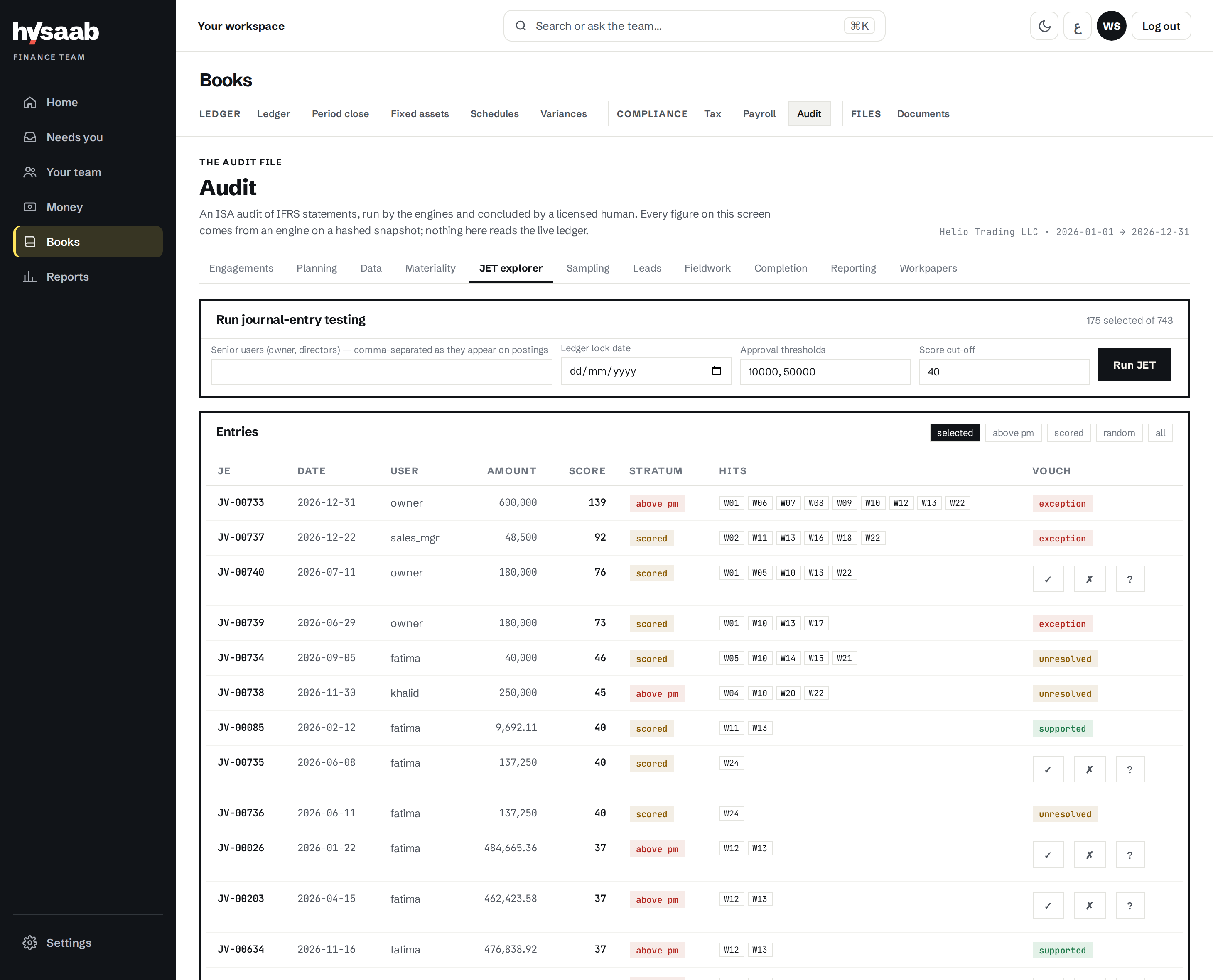Image resolution: width=1213 pixels, height=980 pixels.
Task: Click the exception badge on JV-00733
Action: (1062, 504)
